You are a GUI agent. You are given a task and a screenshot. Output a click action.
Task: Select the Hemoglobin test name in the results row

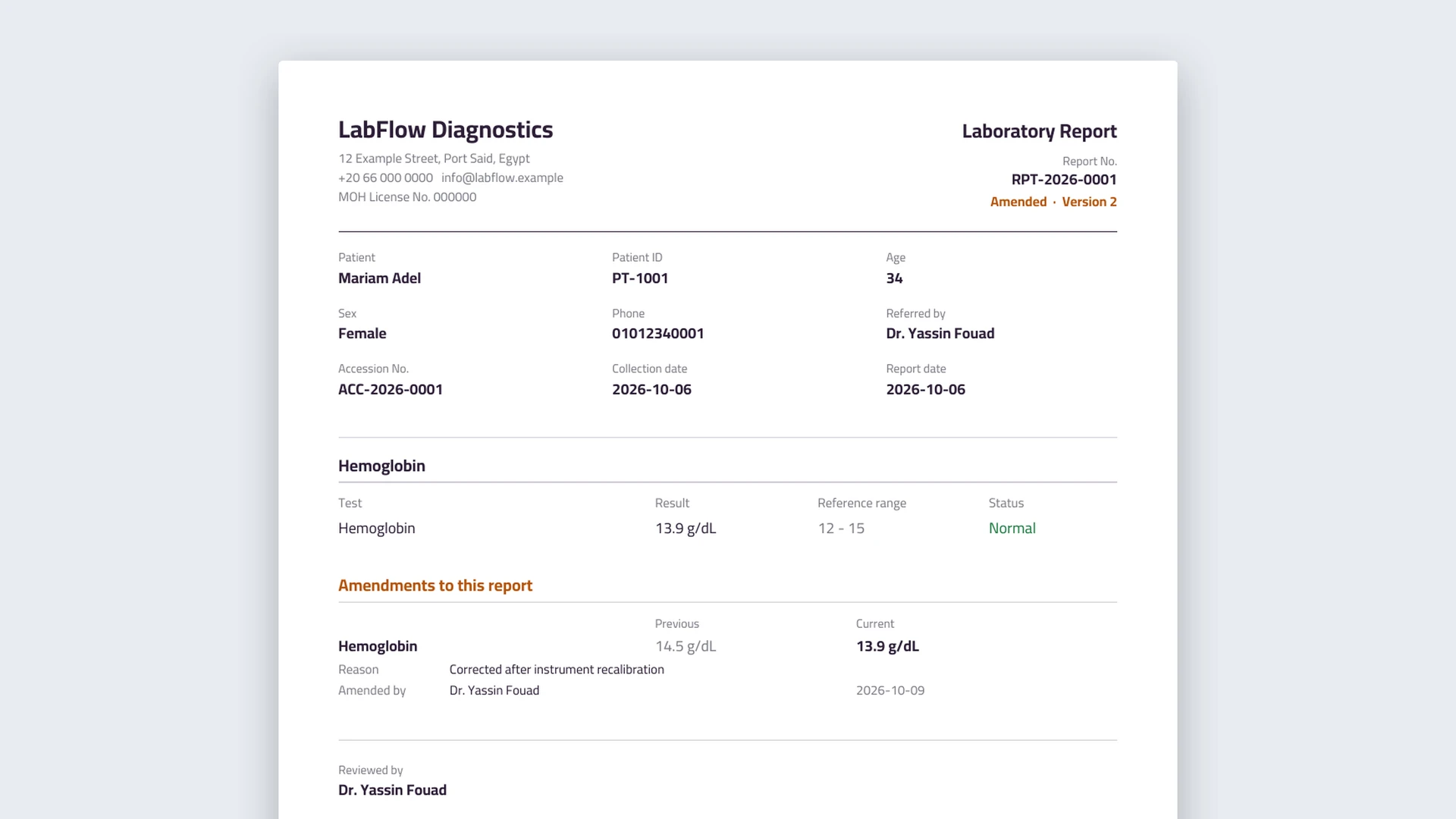376,529
